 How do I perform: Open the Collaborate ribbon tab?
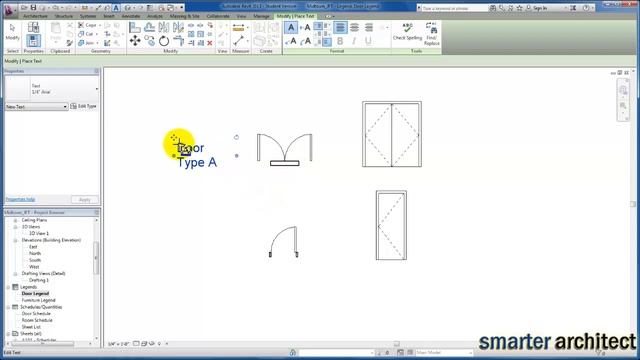coord(218,16)
